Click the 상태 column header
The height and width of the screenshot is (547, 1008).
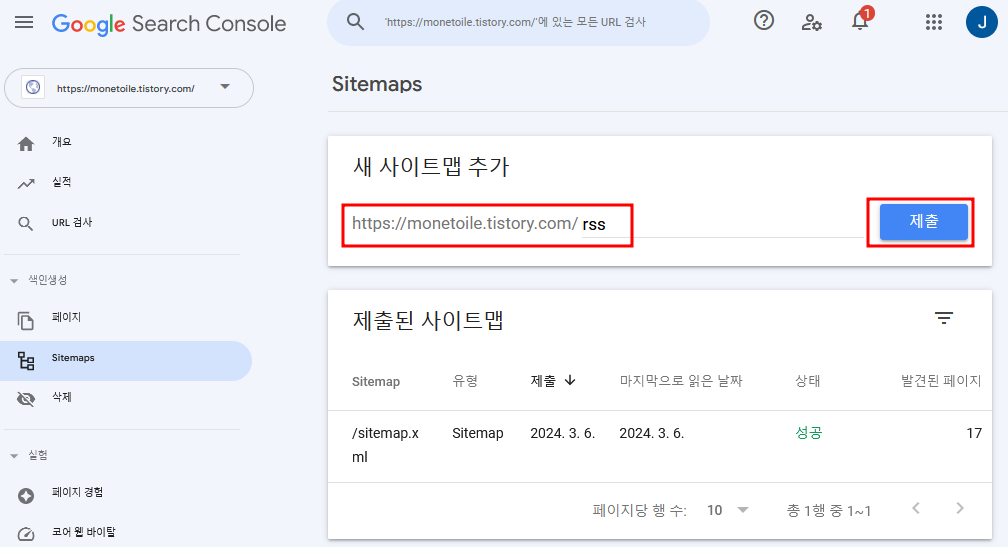[808, 381]
